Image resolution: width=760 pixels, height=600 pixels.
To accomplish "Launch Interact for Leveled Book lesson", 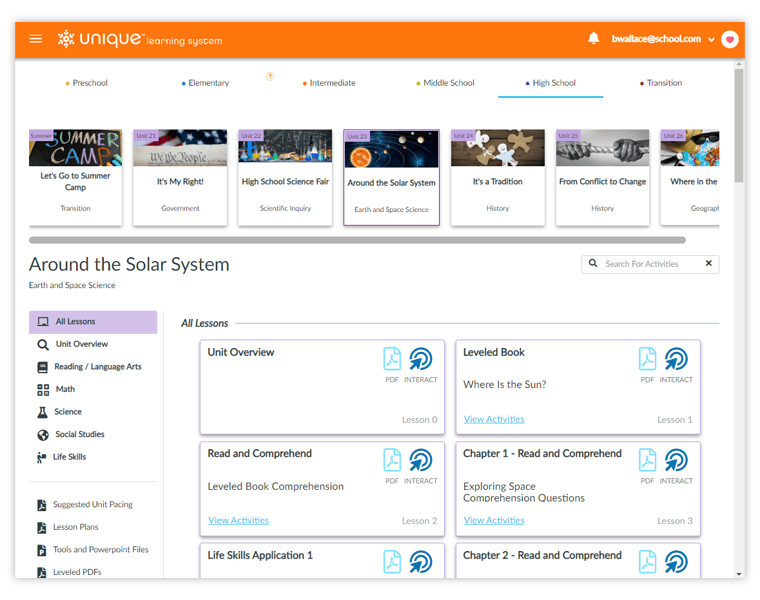I will 676,359.
